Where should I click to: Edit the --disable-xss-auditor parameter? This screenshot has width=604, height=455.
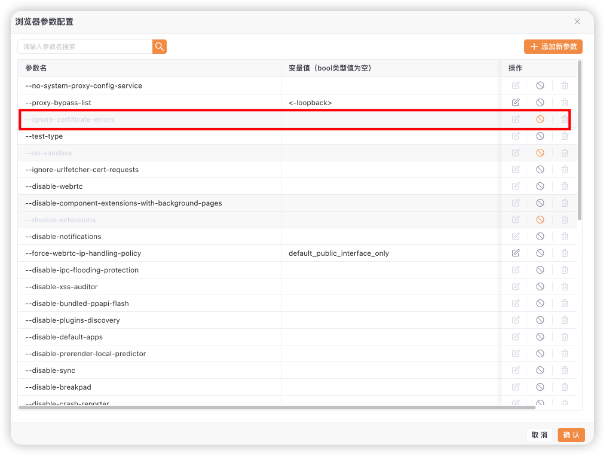pyautogui.click(x=515, y=287)
